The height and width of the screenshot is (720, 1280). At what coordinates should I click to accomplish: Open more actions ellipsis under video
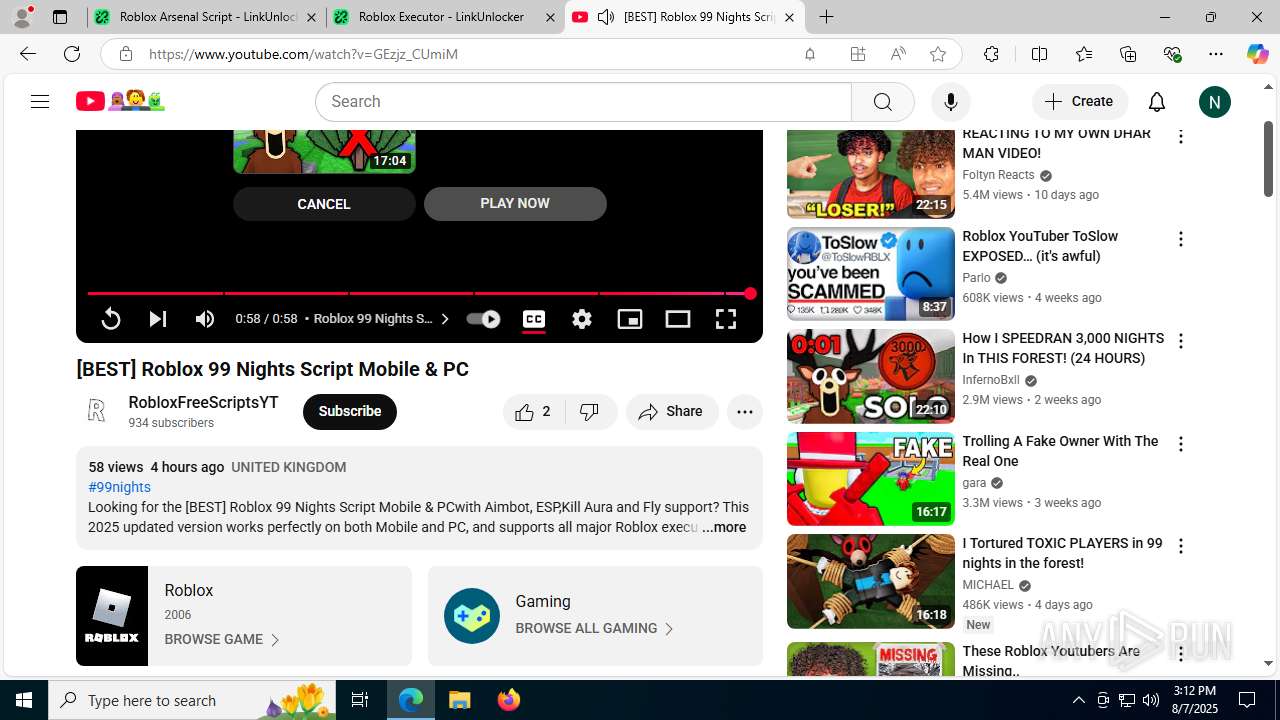pos(745,411)
